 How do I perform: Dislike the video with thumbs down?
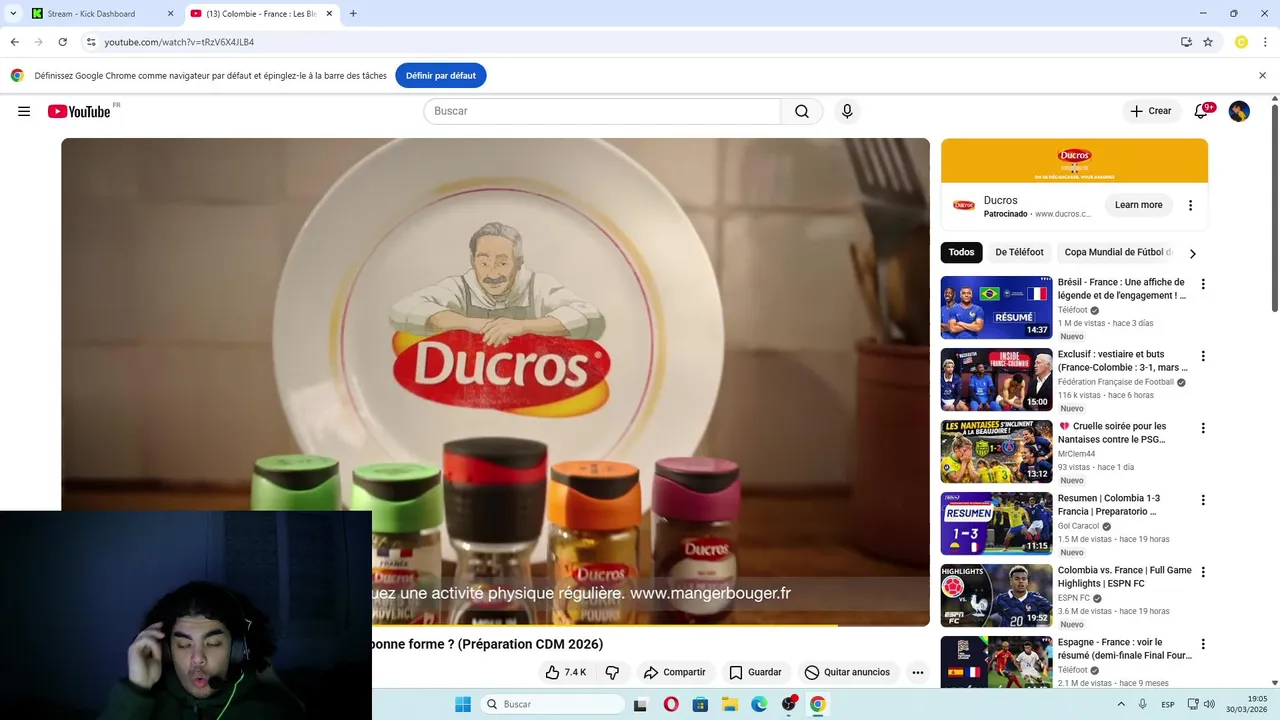[612, 672]
